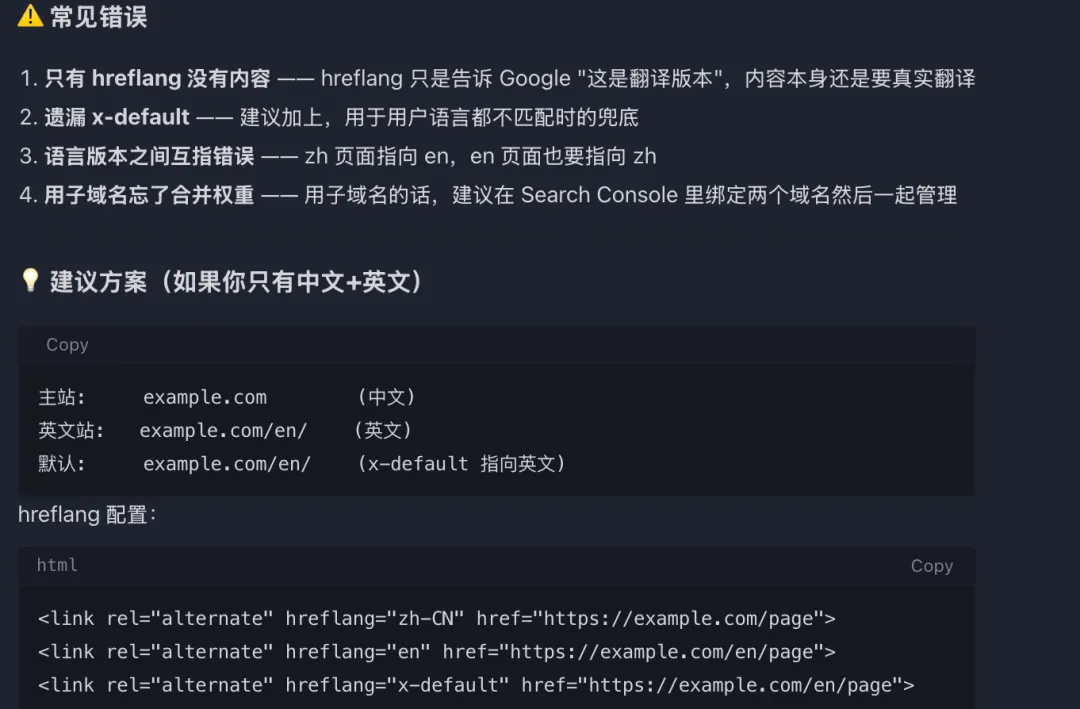Copy the html hreflang code block

pos(931,566)
